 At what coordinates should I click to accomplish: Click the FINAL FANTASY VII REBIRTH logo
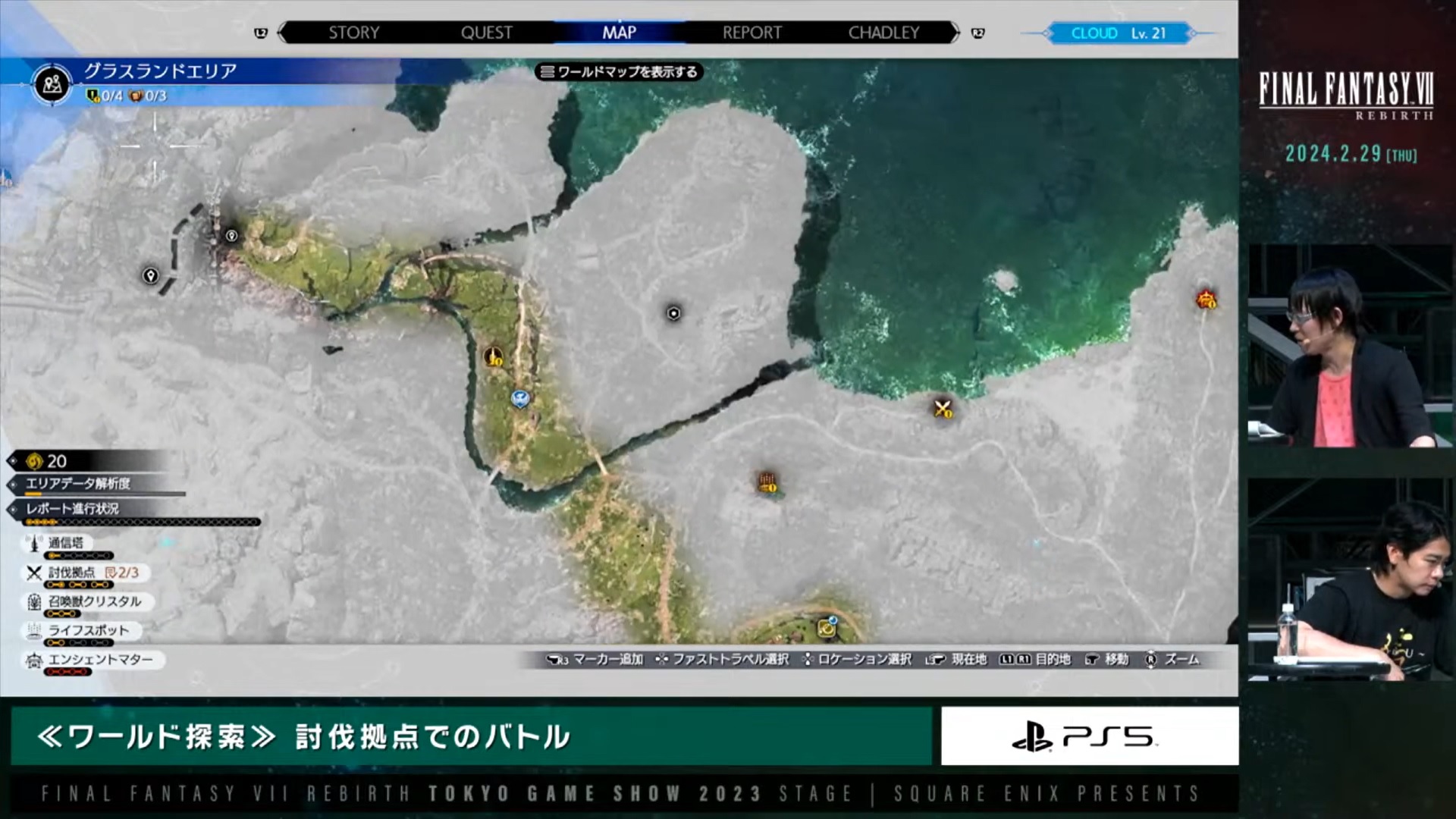coord(1346,96)
